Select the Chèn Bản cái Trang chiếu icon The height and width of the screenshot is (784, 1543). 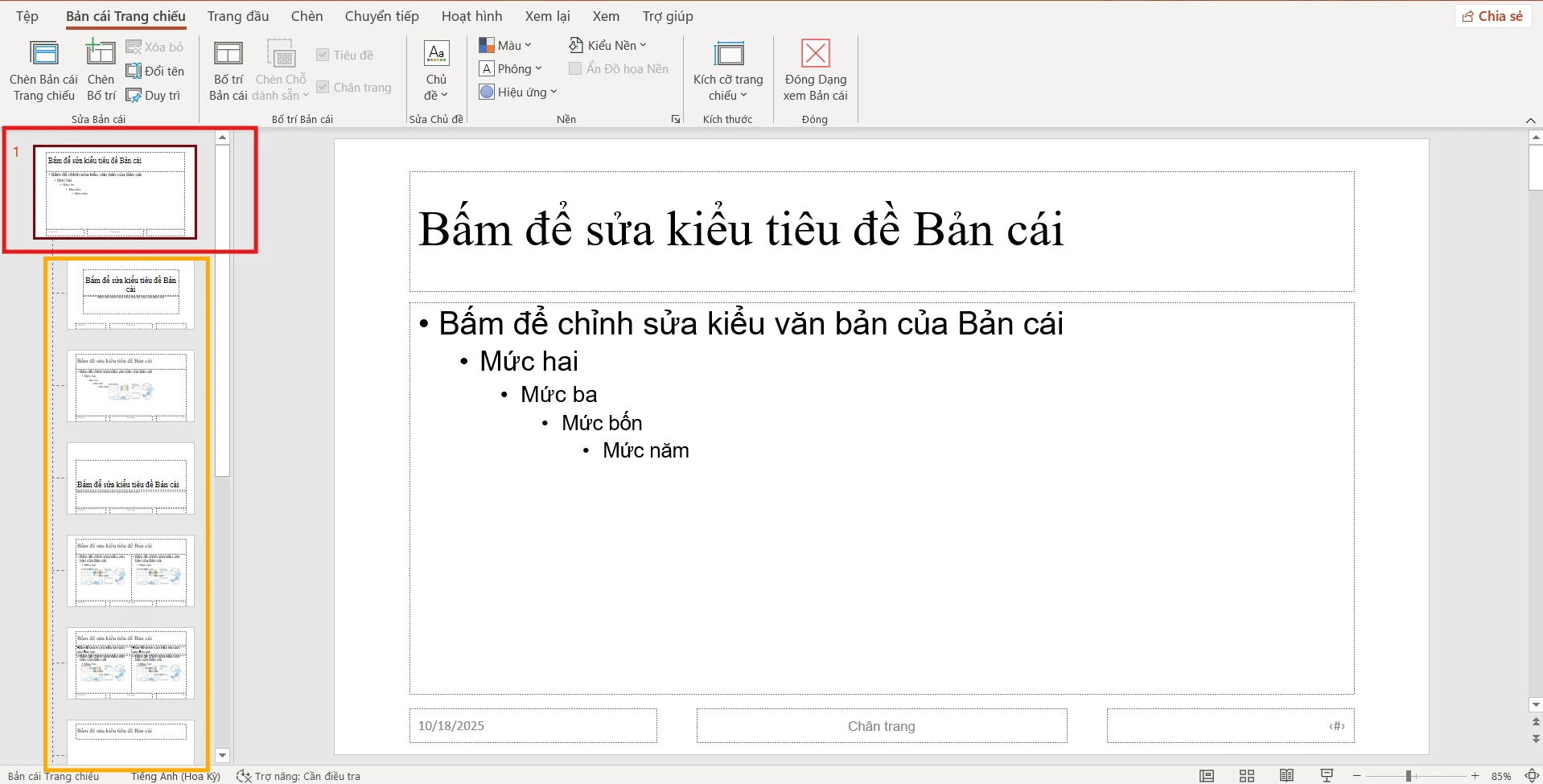tap(43, 68)
